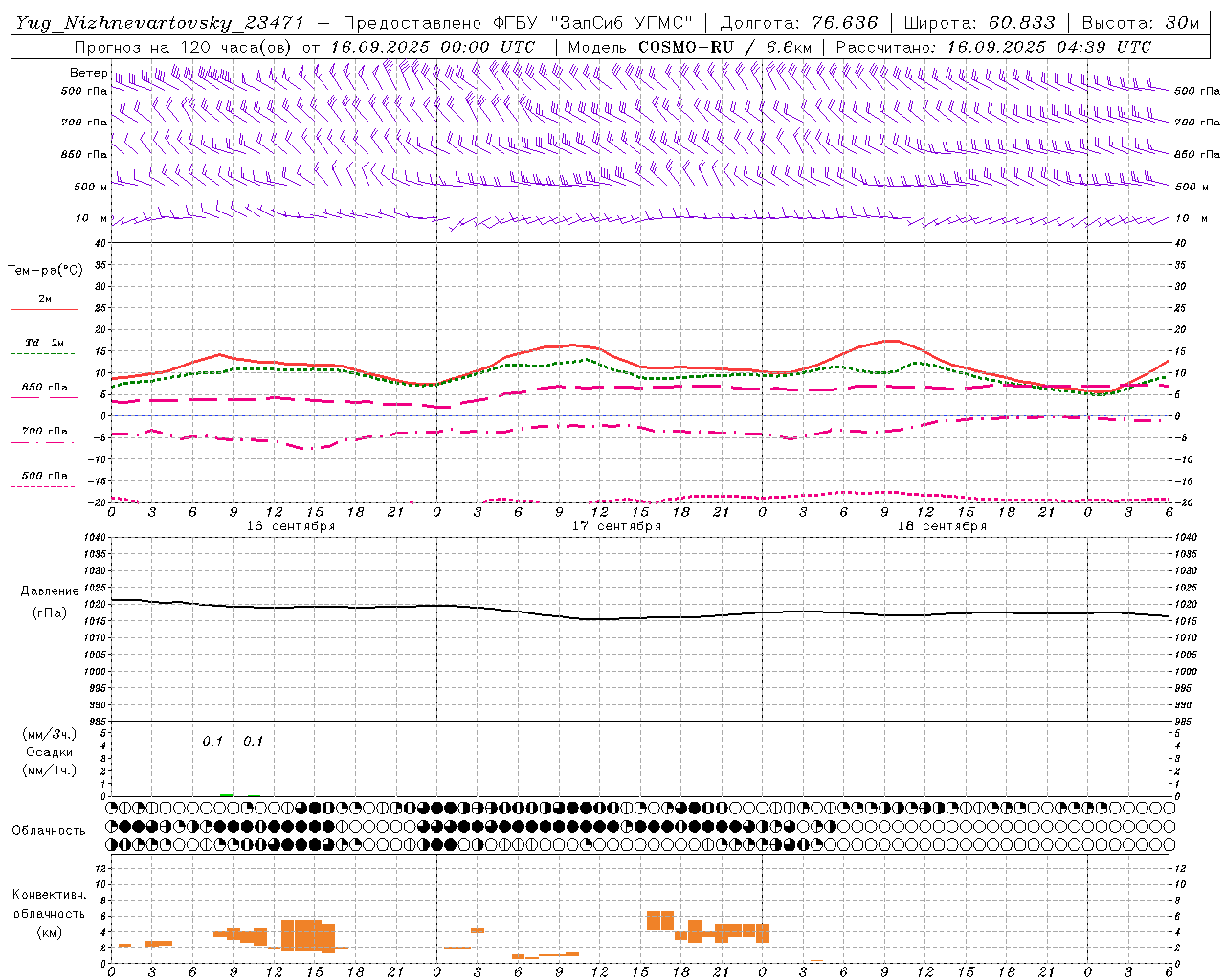1225x980 pixels.
Task: Click the '500 гПа' temperature legend entry
Action: 45,476
